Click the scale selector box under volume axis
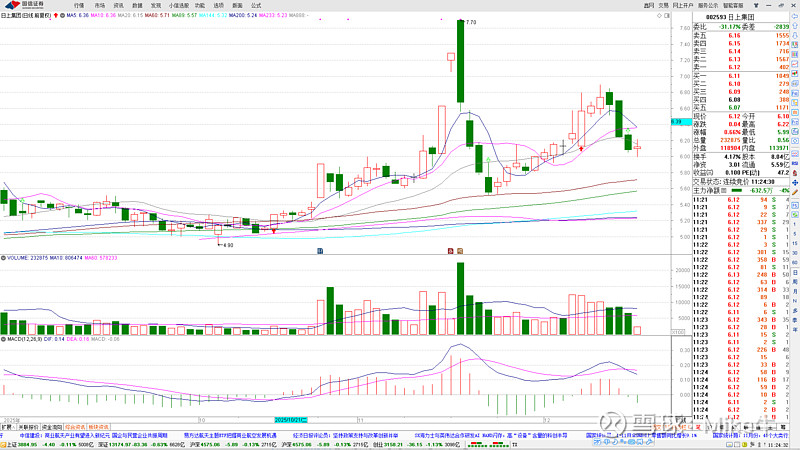800x450 pixels. coord(678,332)
